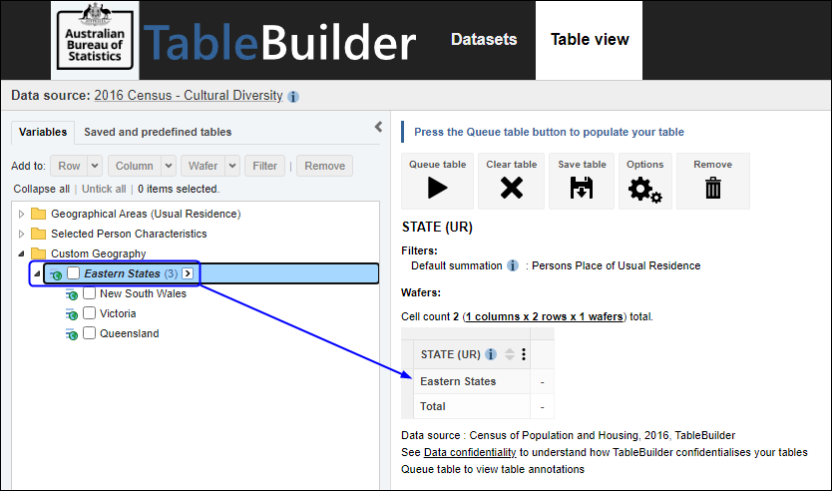Open the 2016 Census - Cultural Diversity link
Screen dimensions: 832x491
[188, 96]
